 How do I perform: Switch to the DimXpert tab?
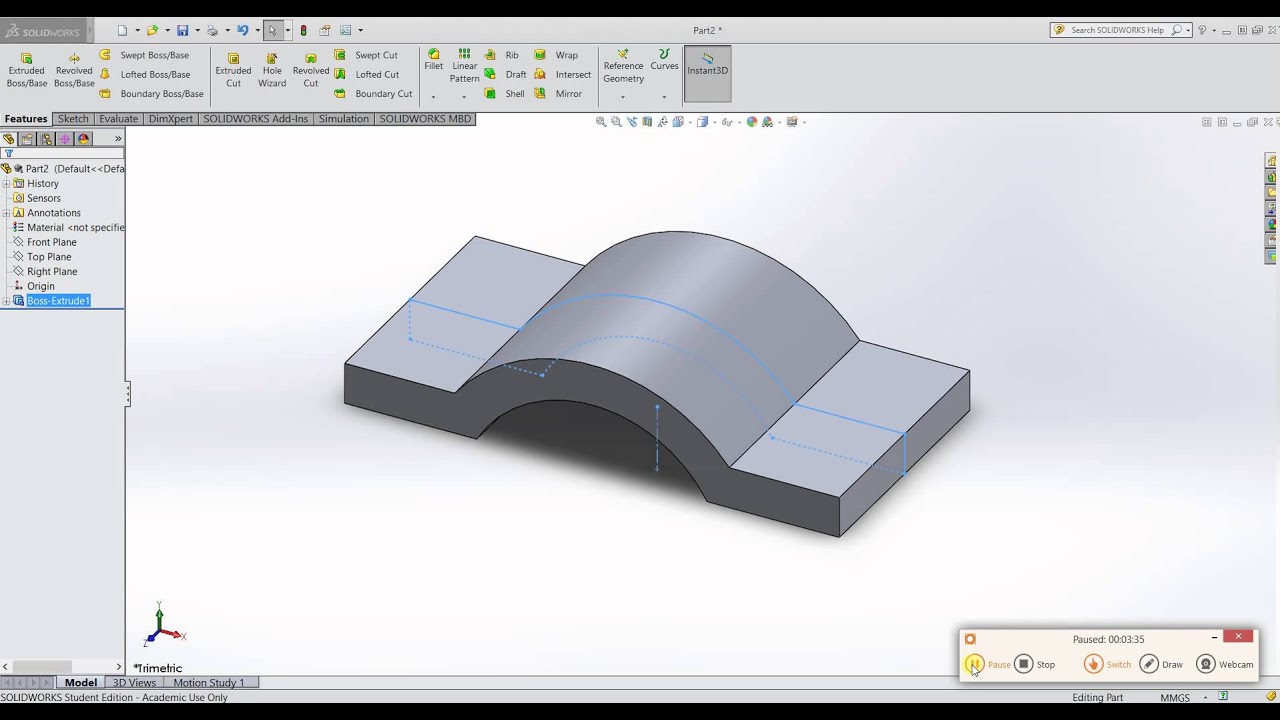point(171,118)
